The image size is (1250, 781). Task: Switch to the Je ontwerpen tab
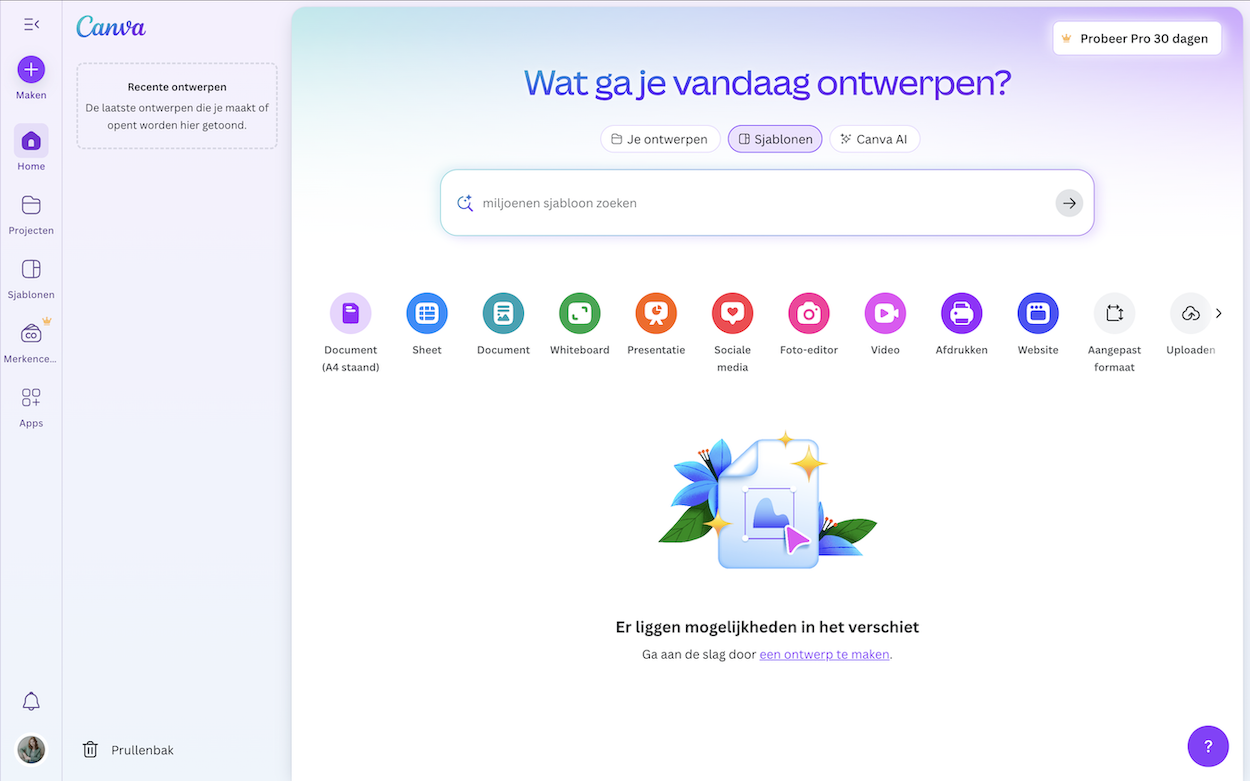coord(660,139)
